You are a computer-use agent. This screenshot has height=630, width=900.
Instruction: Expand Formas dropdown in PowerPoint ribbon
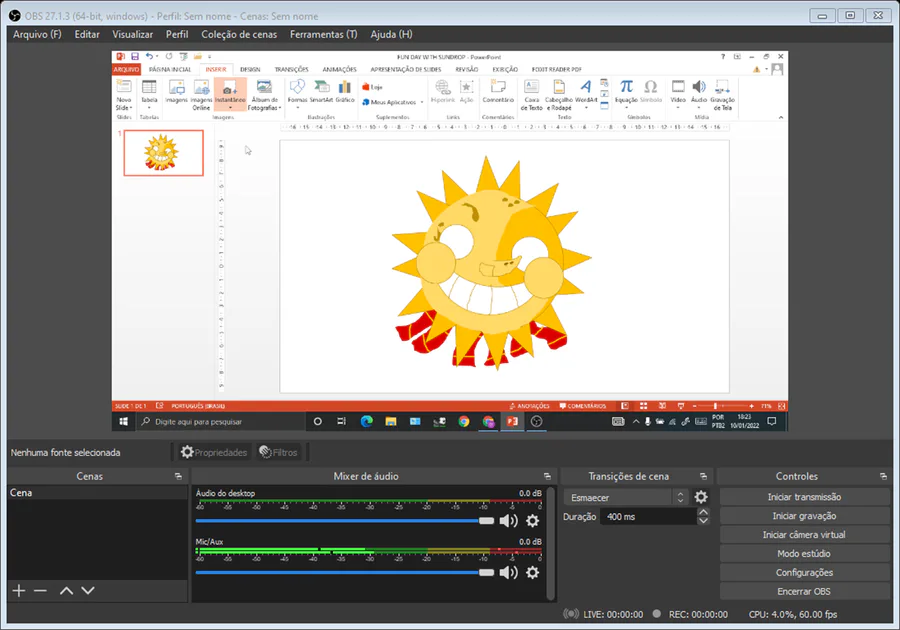[x=297, y=107]
